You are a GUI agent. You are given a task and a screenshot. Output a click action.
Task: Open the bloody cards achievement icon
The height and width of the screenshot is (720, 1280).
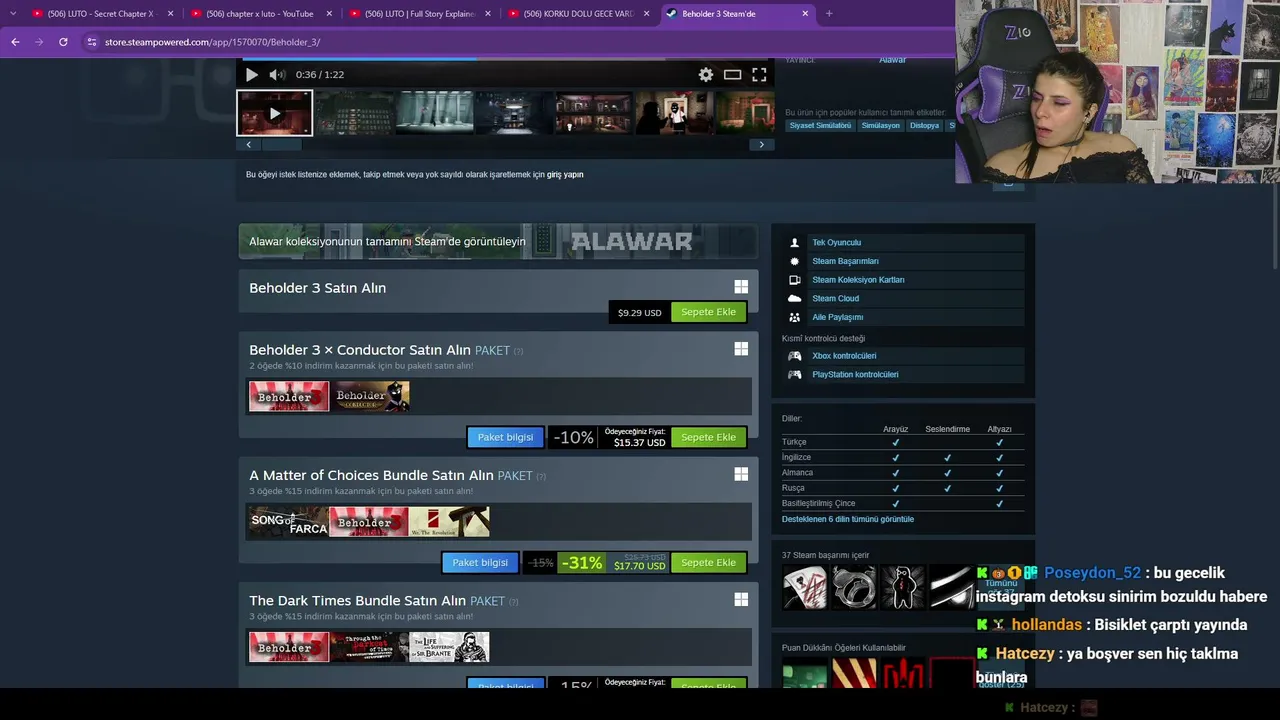[805, 587]
